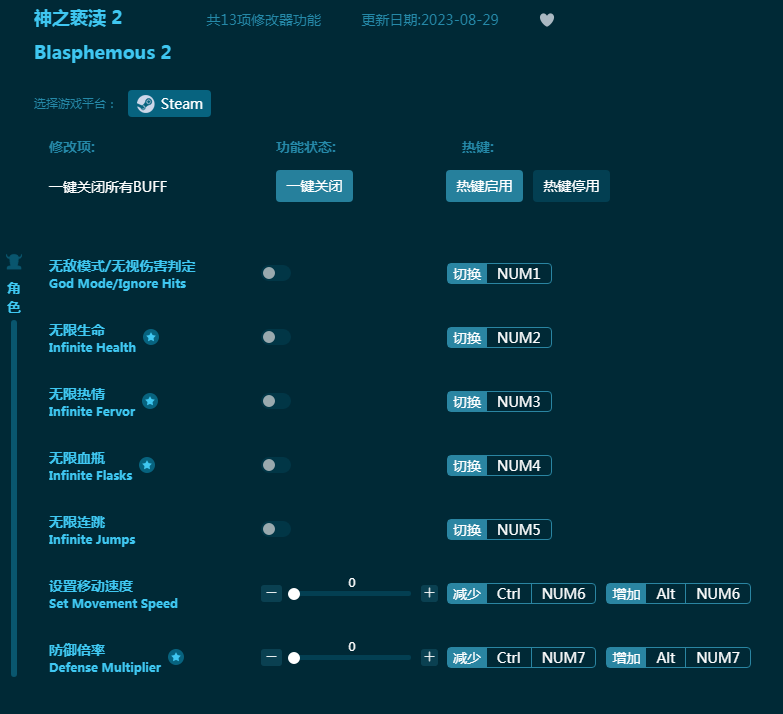783x714 pixels.
Task: Click the 角色 sidebar category label
Action: tap(14, 298)
